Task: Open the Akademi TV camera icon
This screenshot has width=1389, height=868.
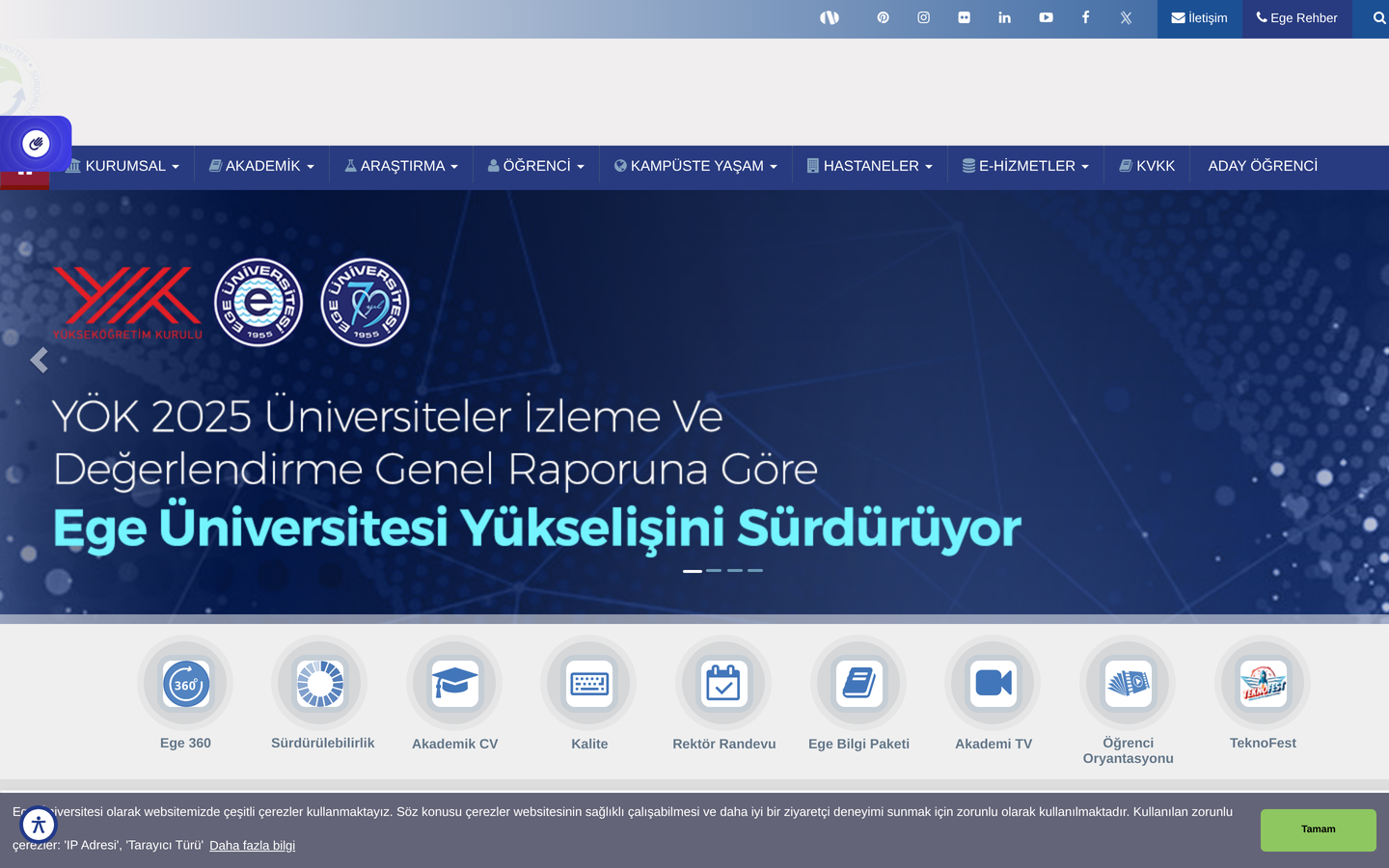Action: click(994, 684)
